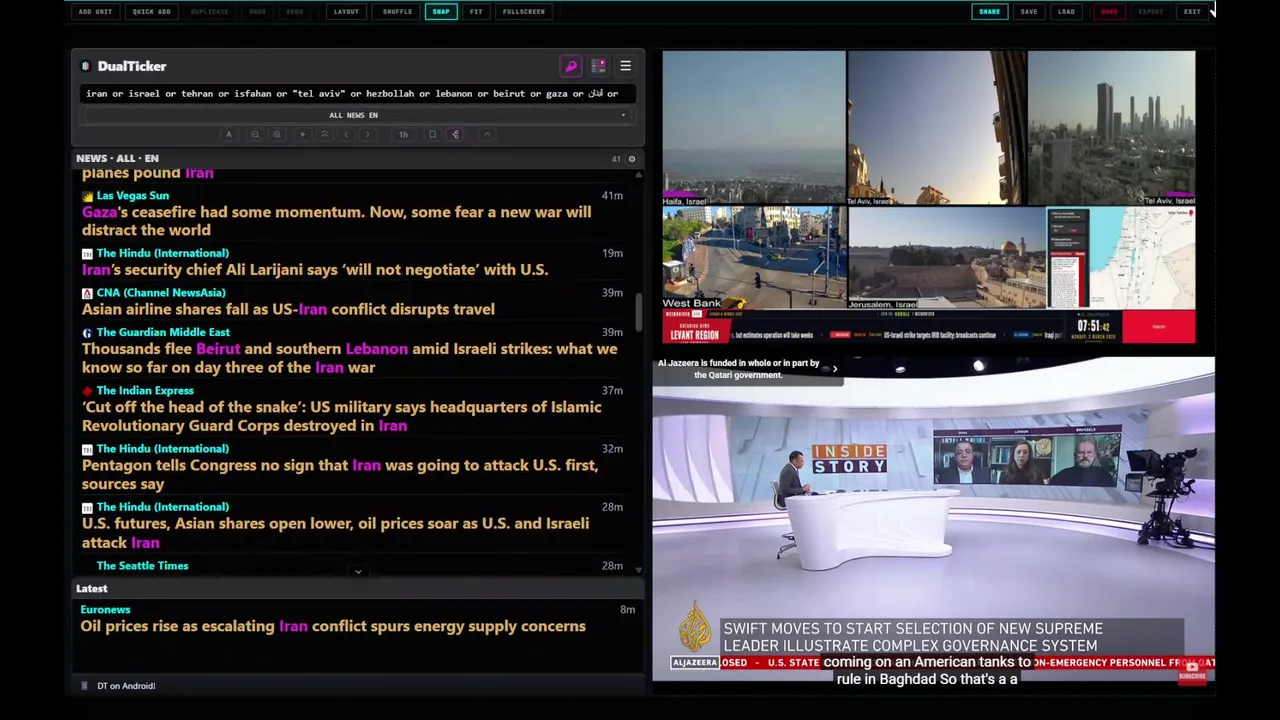Click the zoom out magnifier icon
Image resolution: width=1280 pixels, height=720 pixels.
[255, 134]
